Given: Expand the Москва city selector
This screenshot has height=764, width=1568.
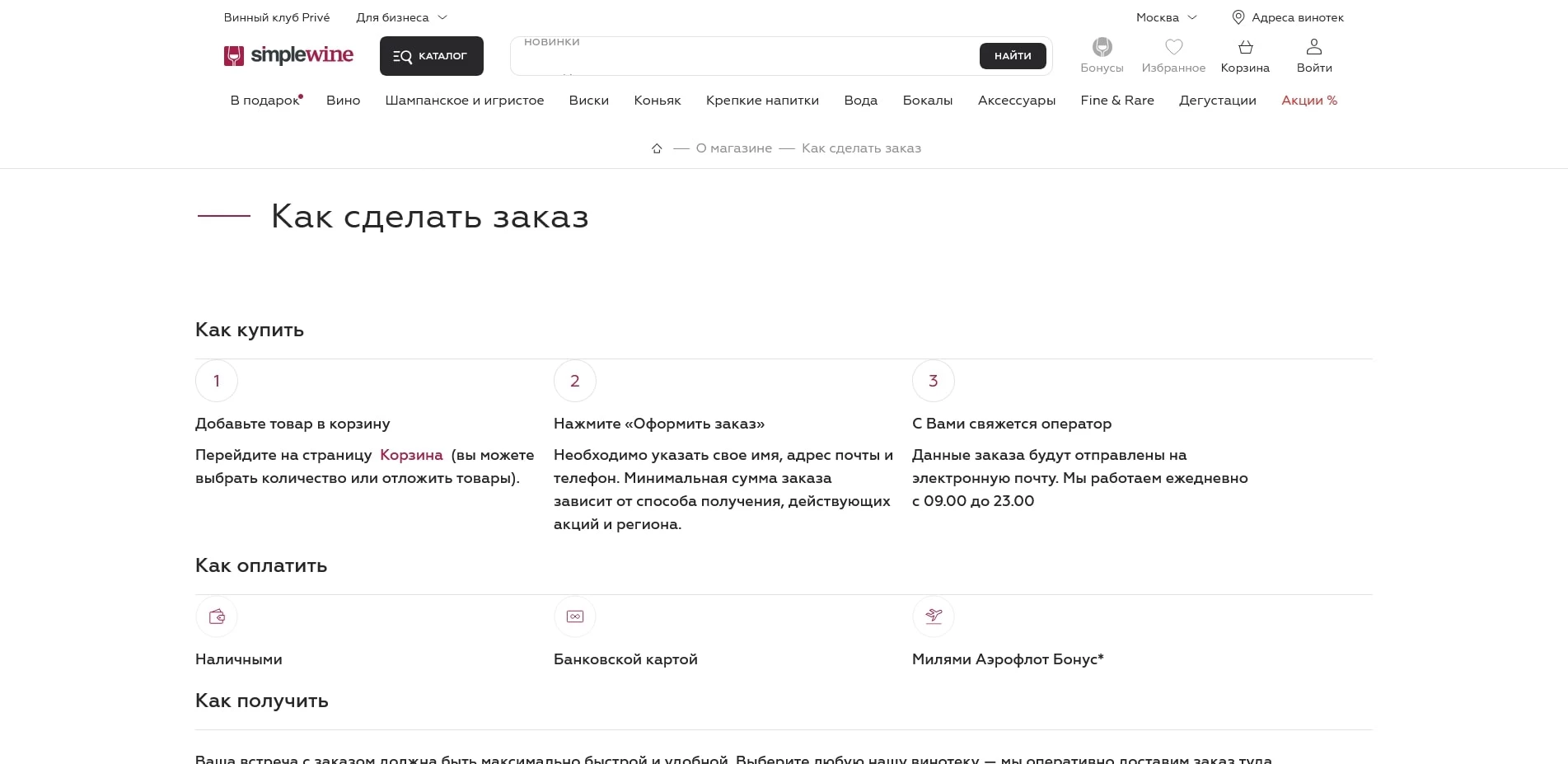Looking at the screenshot, I should [1166, 17].
